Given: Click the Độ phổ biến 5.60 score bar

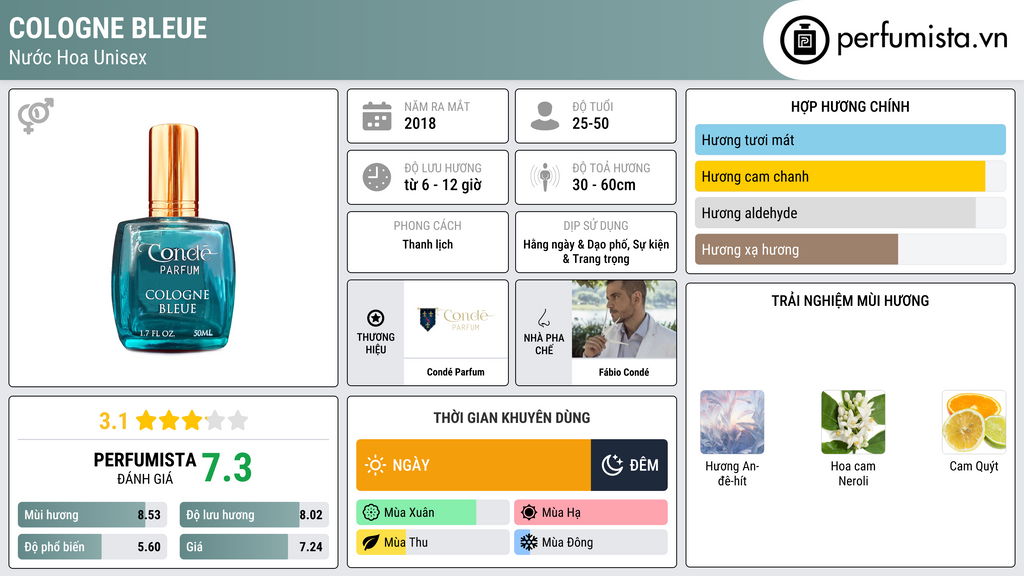Looking at the screenshot, I should tap(92, 547).
